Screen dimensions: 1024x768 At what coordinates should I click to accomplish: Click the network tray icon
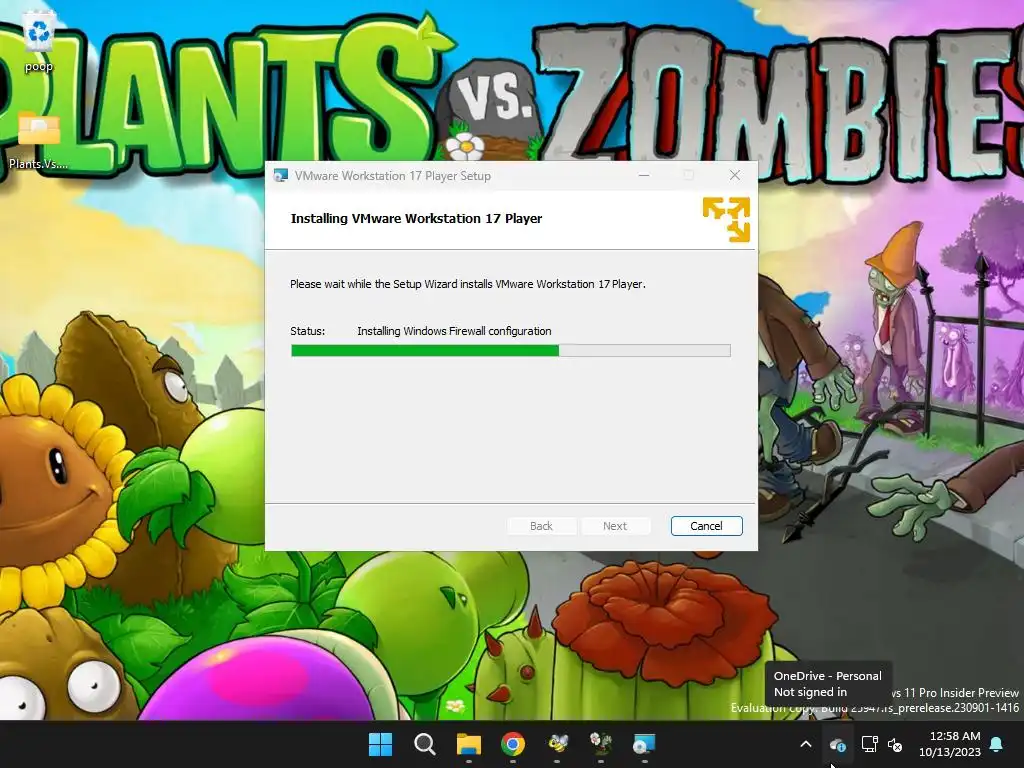pos(869,744)
